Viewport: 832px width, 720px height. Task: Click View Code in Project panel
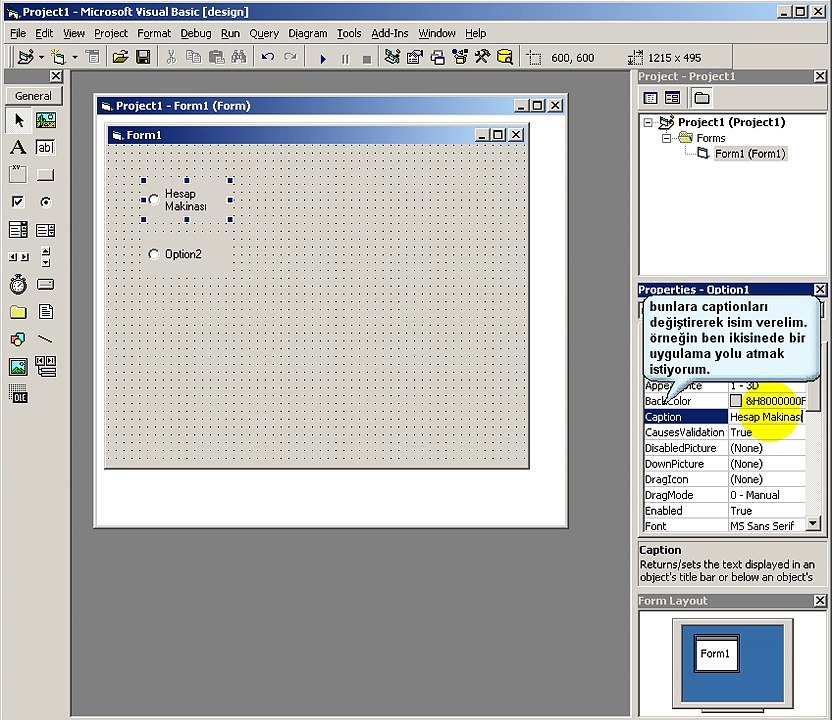651,98
